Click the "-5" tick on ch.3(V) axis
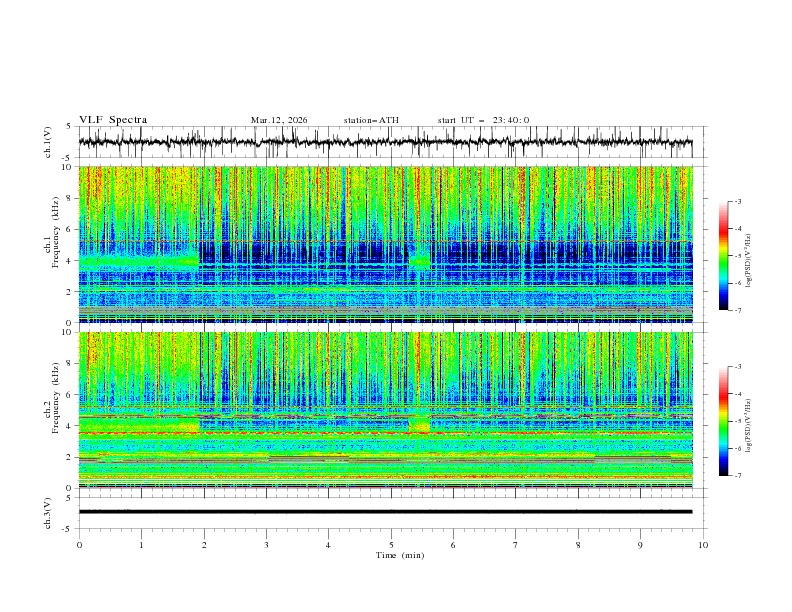Image resolution: width=792 pixels, height=612 pixels. (x=68, y=529)
